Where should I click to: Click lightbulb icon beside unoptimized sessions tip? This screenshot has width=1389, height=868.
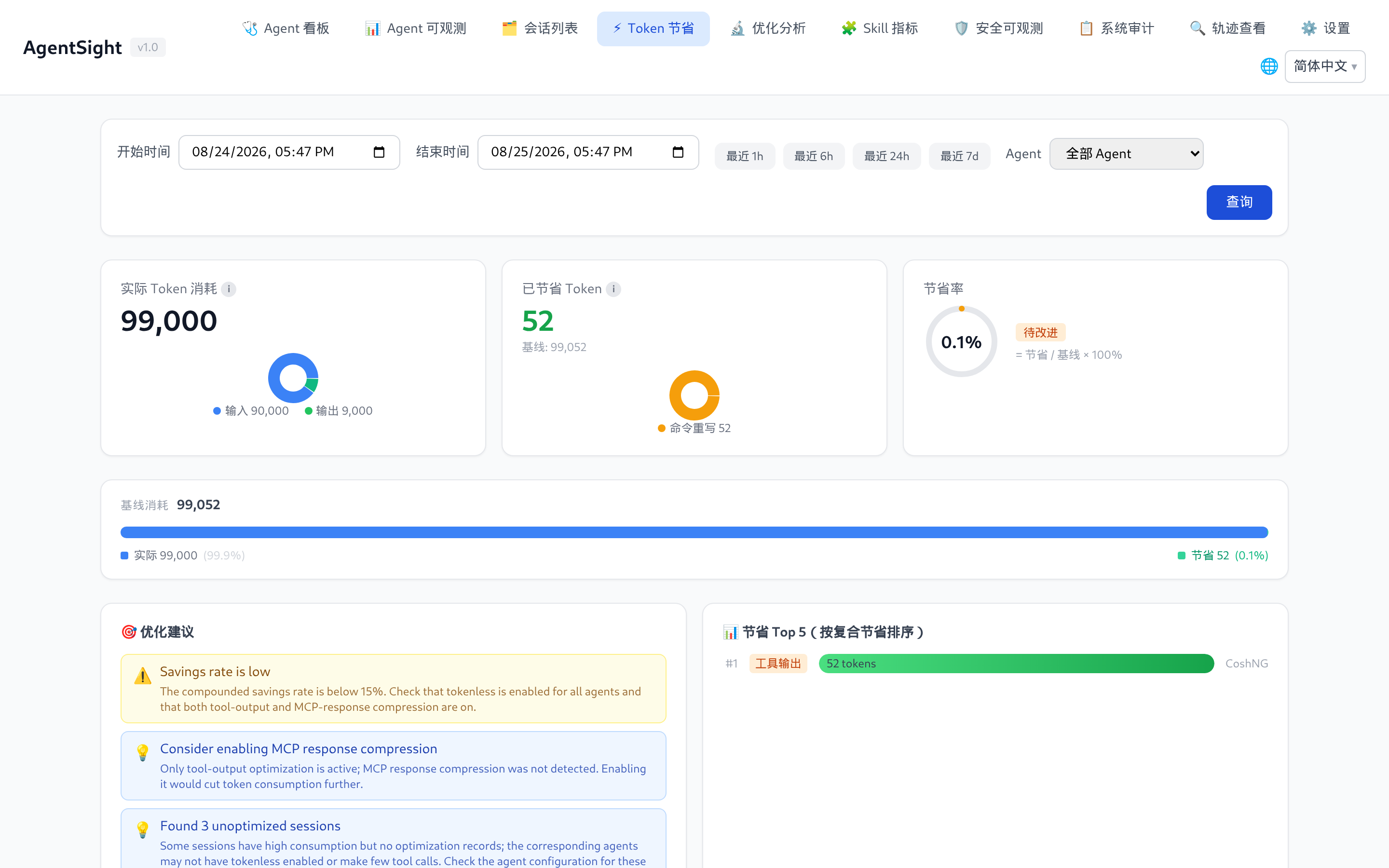pyautogui.click(x=142, y=829)
